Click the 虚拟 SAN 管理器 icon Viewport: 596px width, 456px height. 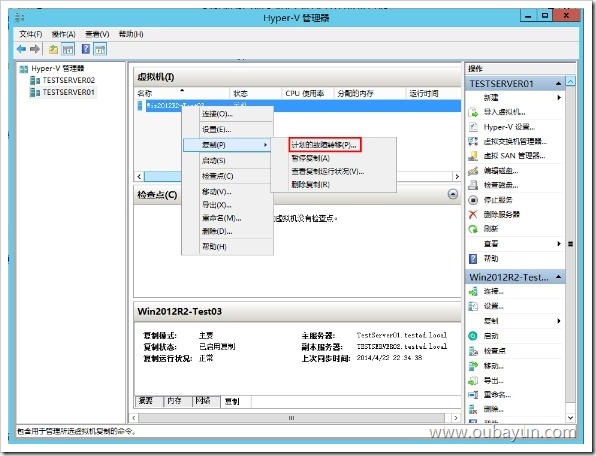point(473,156)
